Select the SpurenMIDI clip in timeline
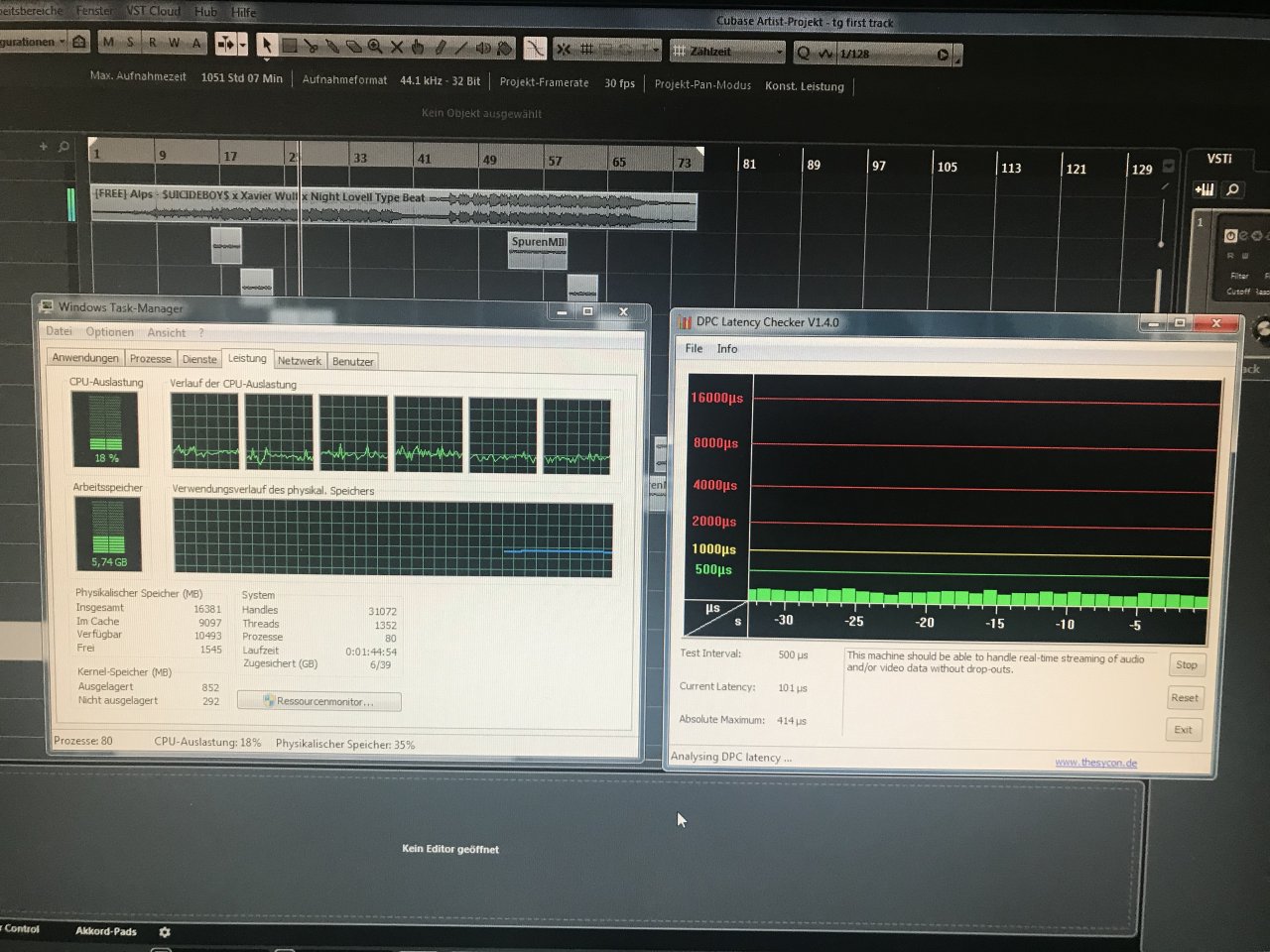1270x952 pixels. [x=538, y=249]
